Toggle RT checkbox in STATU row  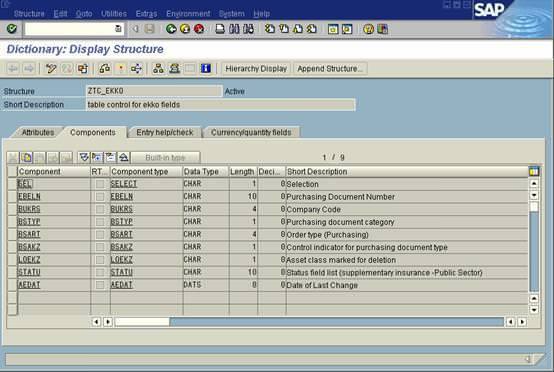[100, 272]
